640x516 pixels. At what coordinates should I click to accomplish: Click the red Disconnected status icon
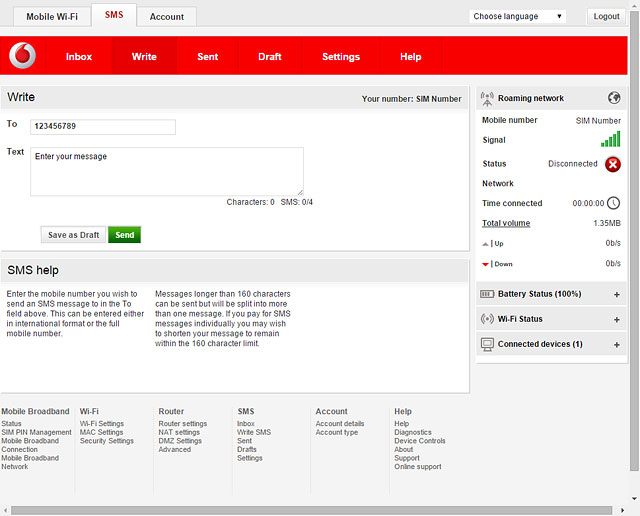point(613,164)
